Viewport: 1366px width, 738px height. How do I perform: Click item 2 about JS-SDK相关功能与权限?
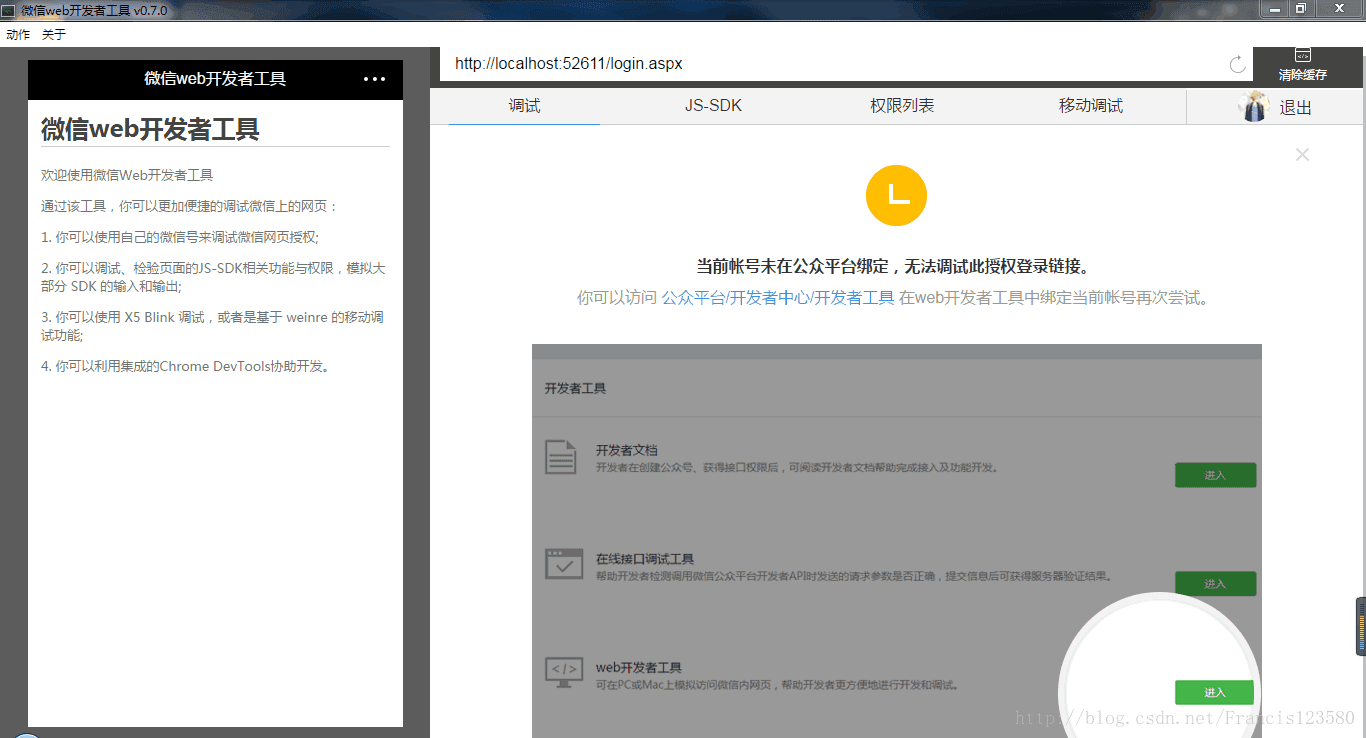213,277
